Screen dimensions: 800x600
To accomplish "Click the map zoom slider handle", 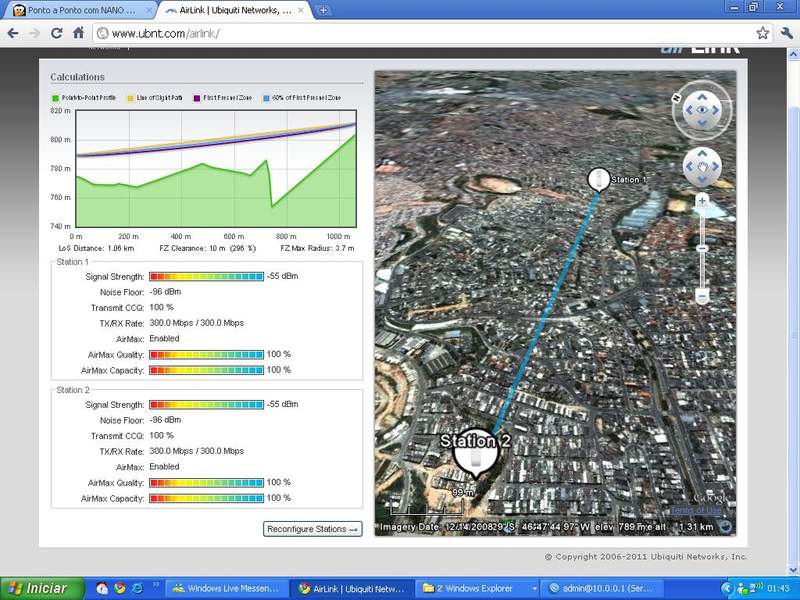I will tap(702, 248).
